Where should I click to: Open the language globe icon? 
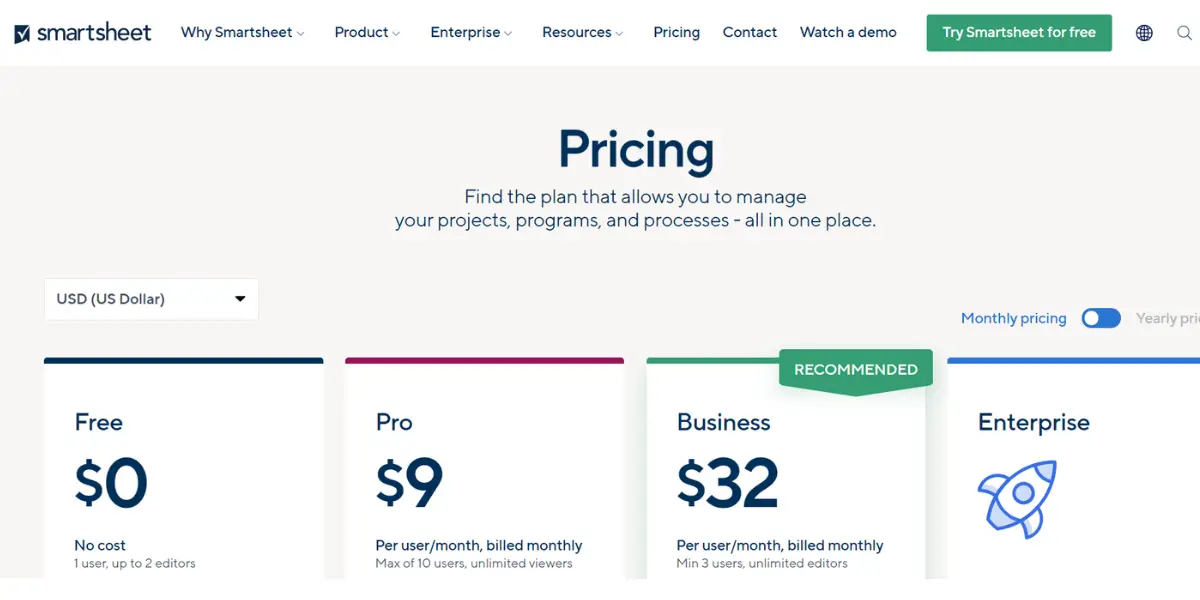click(1144, 33)
